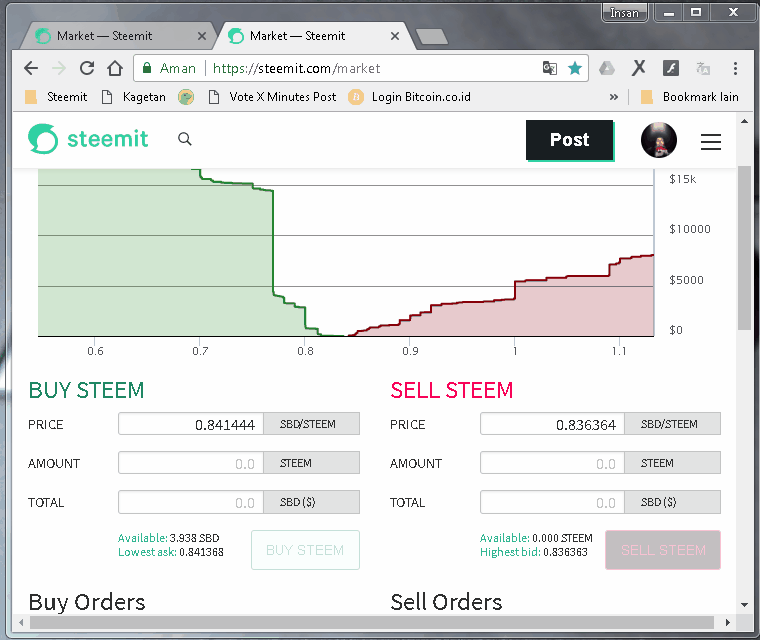Click the Sell Steem price field
This screenshot has width=760, height=640.
point(553,424)
